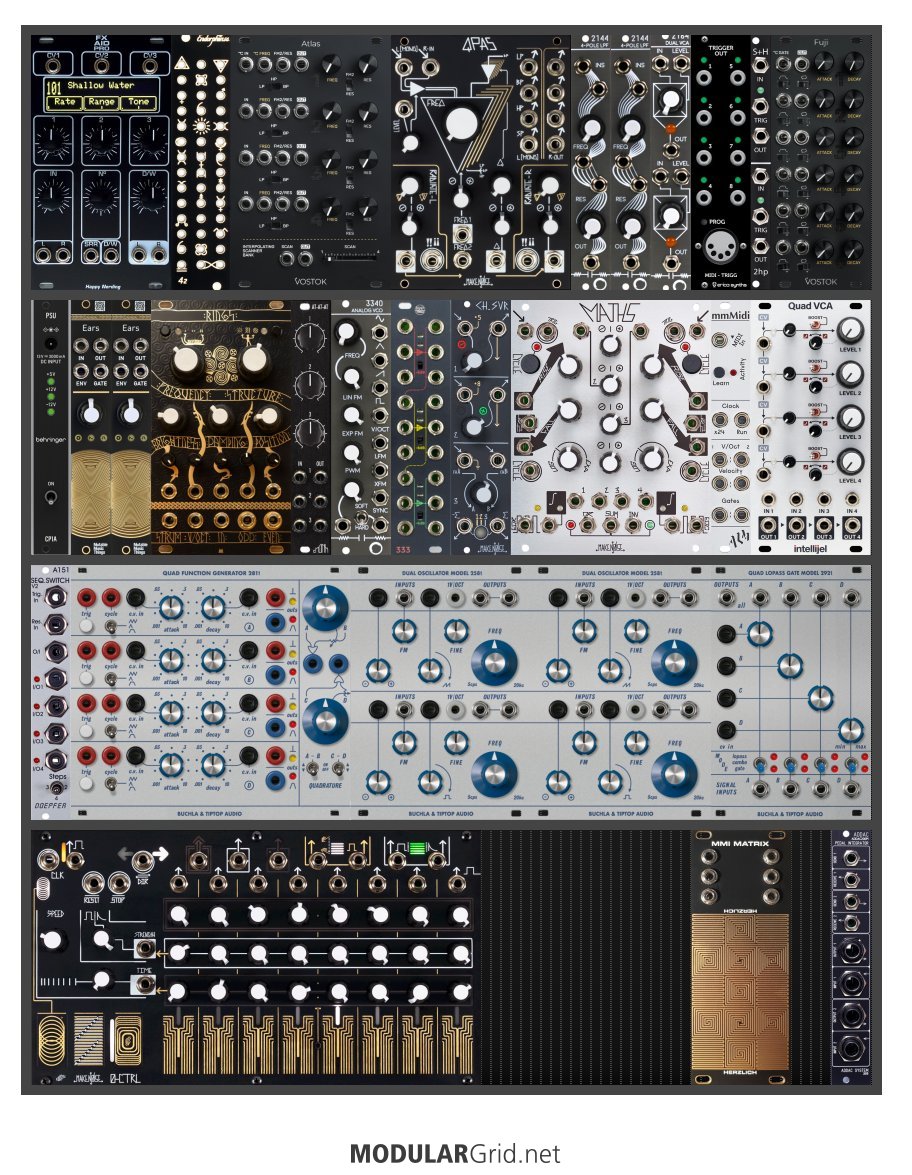The width and height of the screenshot is (912, 1175).
Task: Click the Range button on FX Aid Pro
Action: click(x=101, y=102)
